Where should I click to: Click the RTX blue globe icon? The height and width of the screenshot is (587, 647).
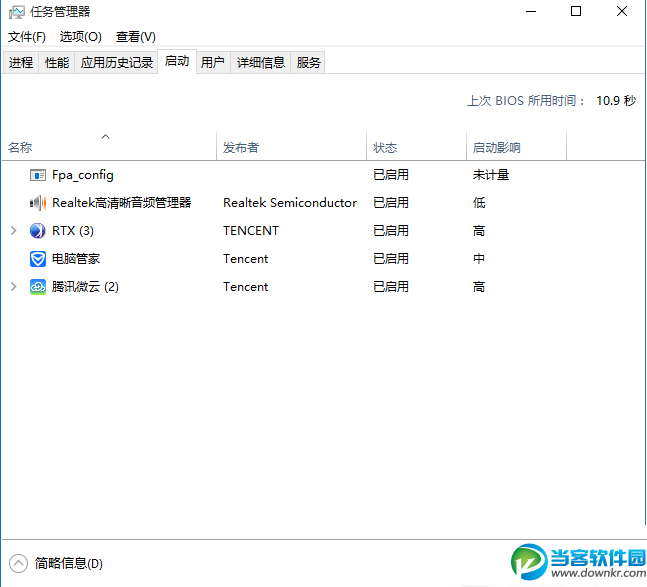tap(38, 231)
